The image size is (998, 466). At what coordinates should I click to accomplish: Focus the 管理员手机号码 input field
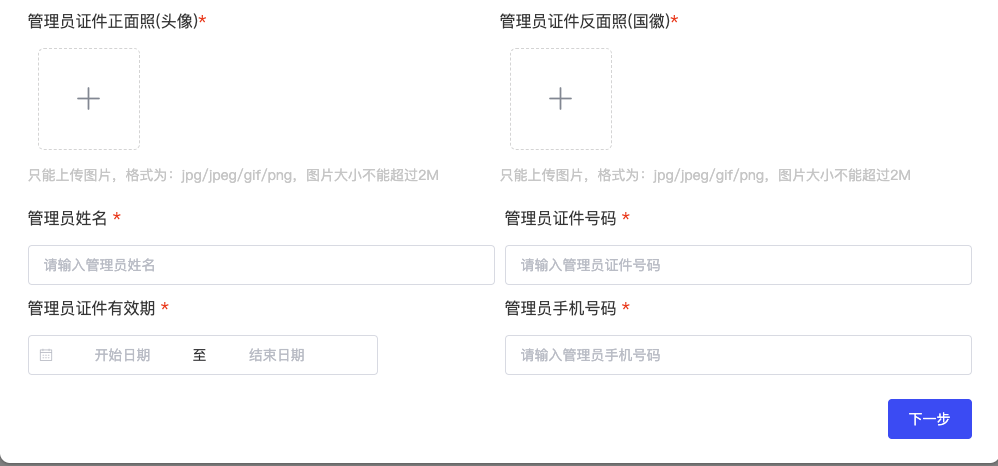pos(738,355)
